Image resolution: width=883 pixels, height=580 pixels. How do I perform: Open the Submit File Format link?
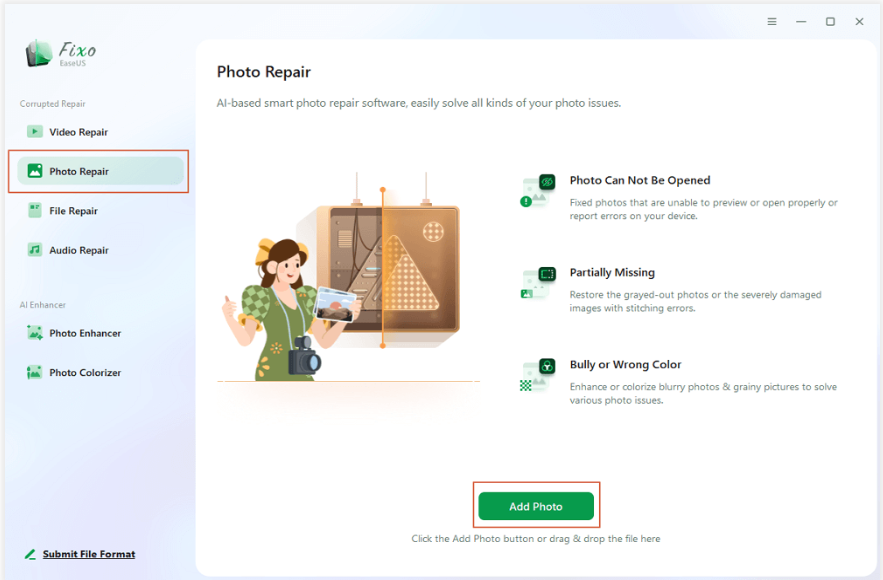tap(89, 554)
